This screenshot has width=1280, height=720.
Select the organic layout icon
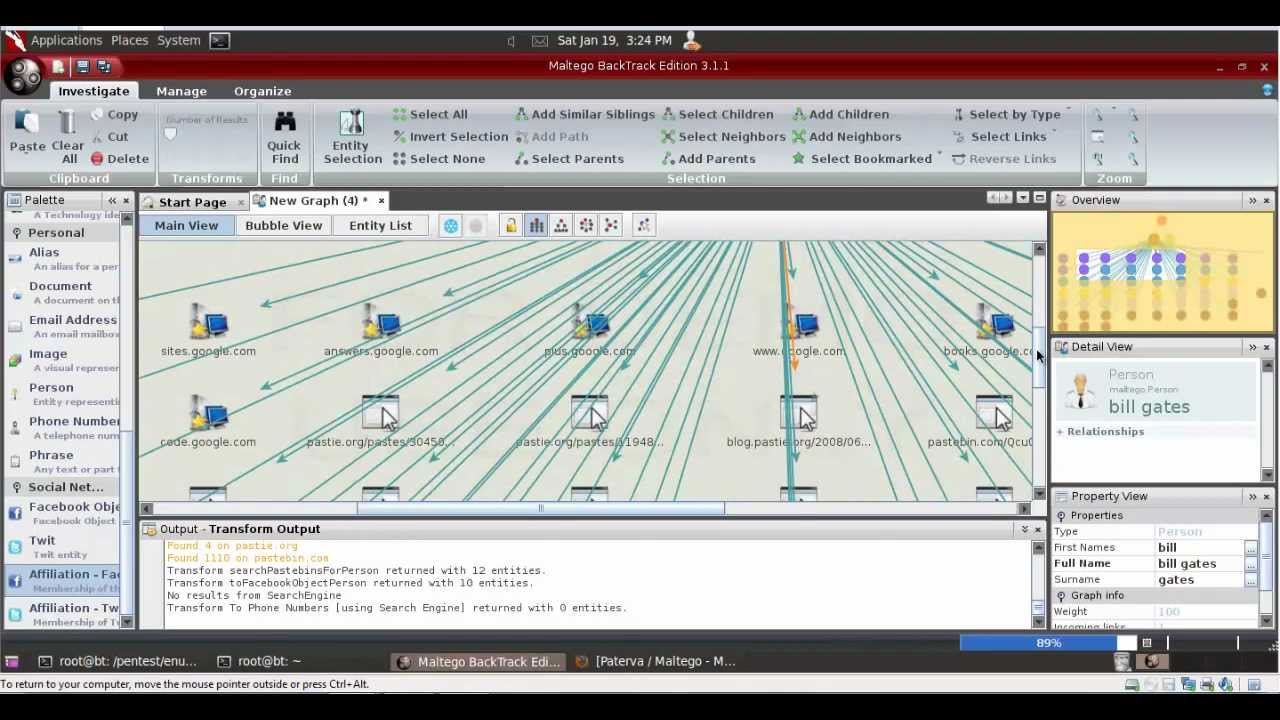tap(611, 225)
